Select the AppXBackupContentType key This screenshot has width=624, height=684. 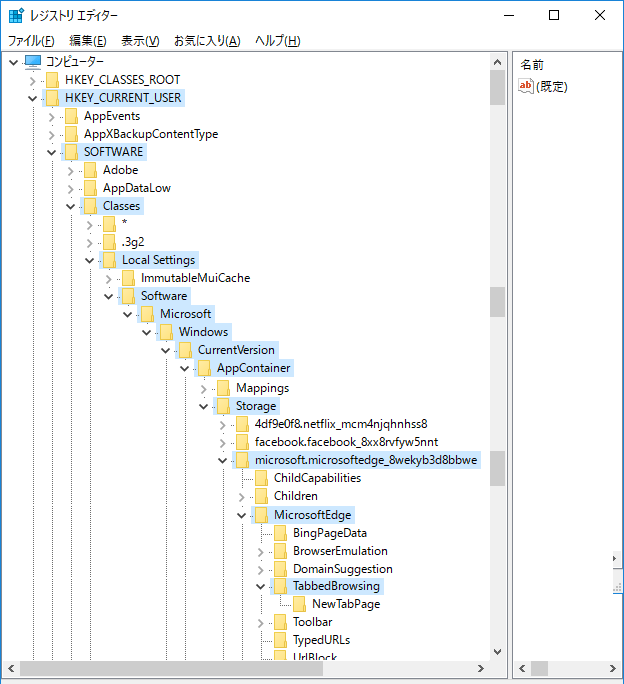pyautogui.click(x=151, y=134)
